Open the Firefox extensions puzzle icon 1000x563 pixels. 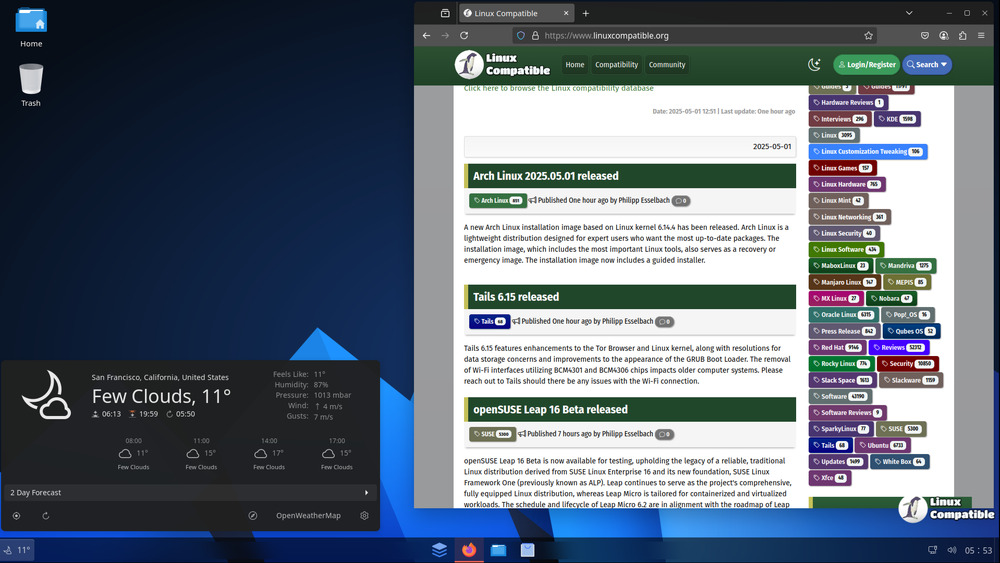pyautogui.click(x=962, y=35)
